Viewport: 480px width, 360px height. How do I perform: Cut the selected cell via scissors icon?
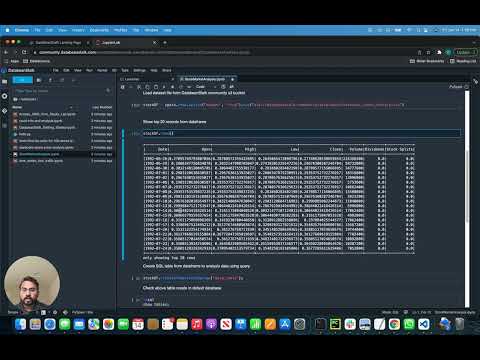(x=139, y=87)
